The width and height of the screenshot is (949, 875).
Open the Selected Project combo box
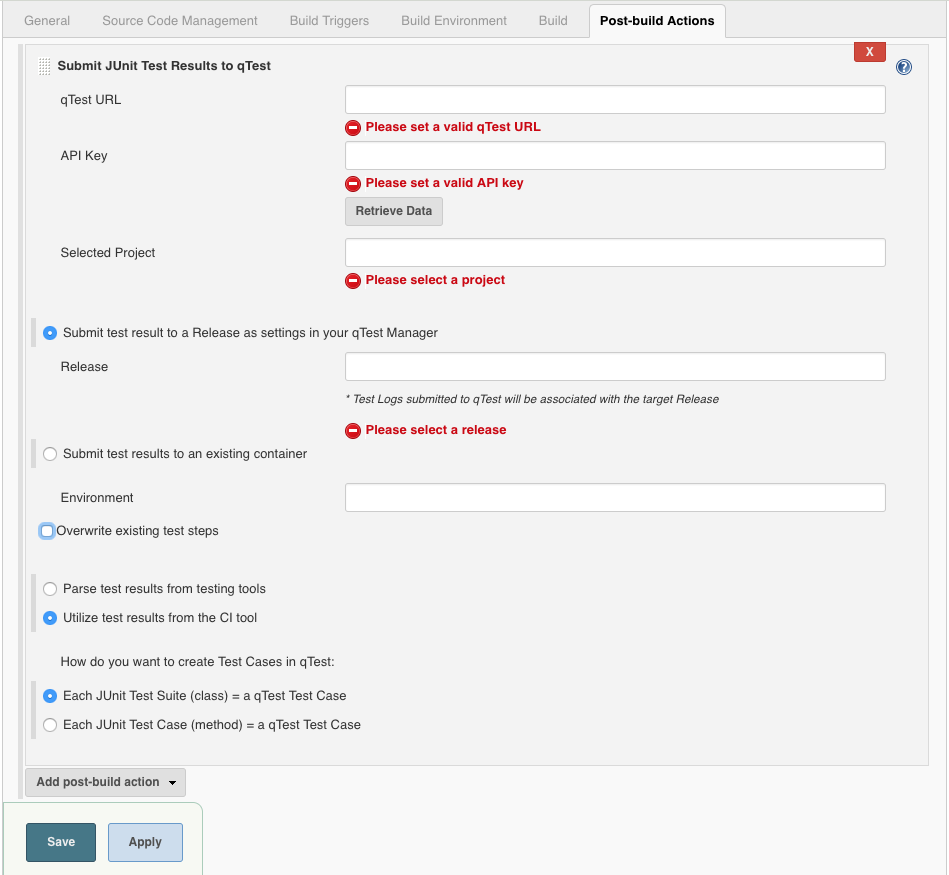(615, 253)
